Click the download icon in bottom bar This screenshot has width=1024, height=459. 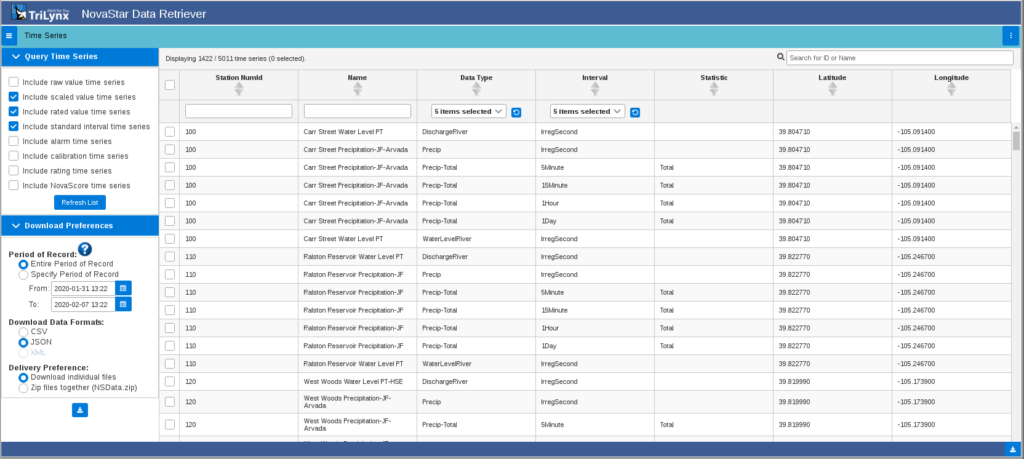tap(1012, 449)
